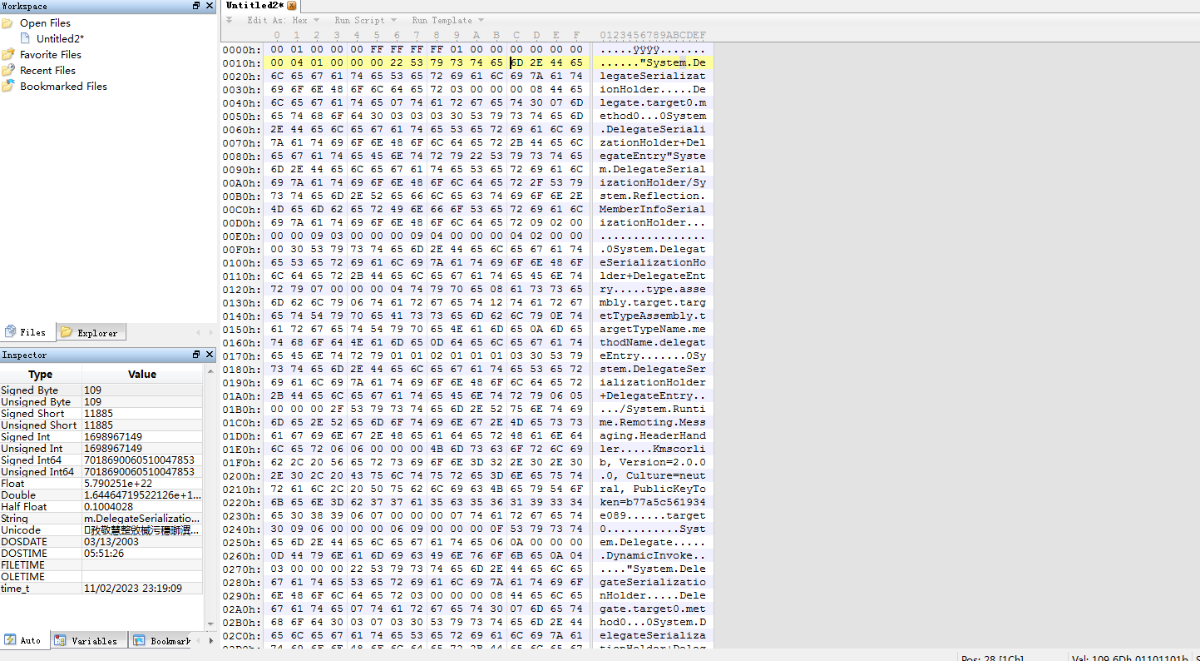Select the Double row
The image size is (1200, 661).
click(102, 495)
